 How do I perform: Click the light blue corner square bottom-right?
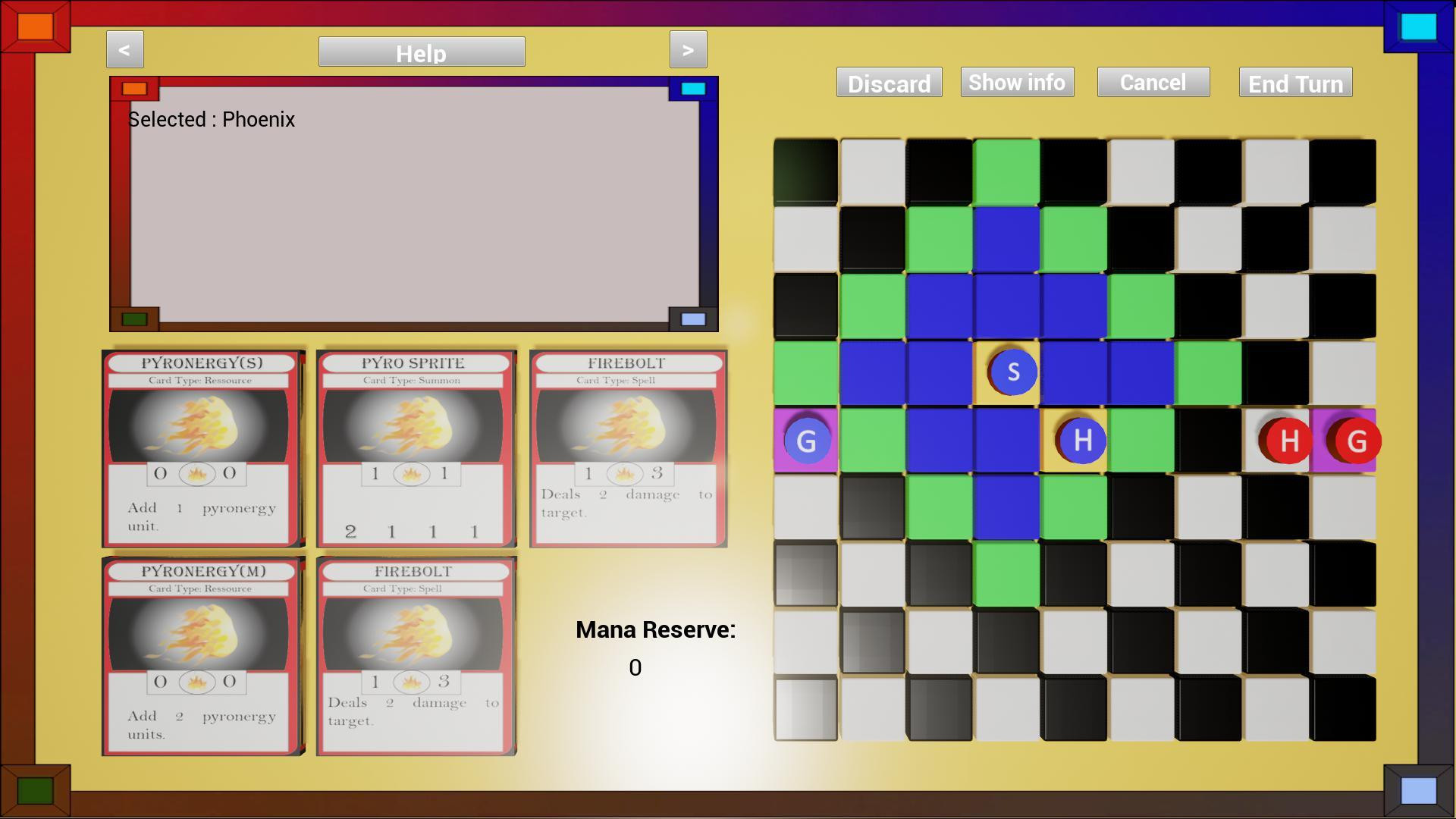[1419, 791]
